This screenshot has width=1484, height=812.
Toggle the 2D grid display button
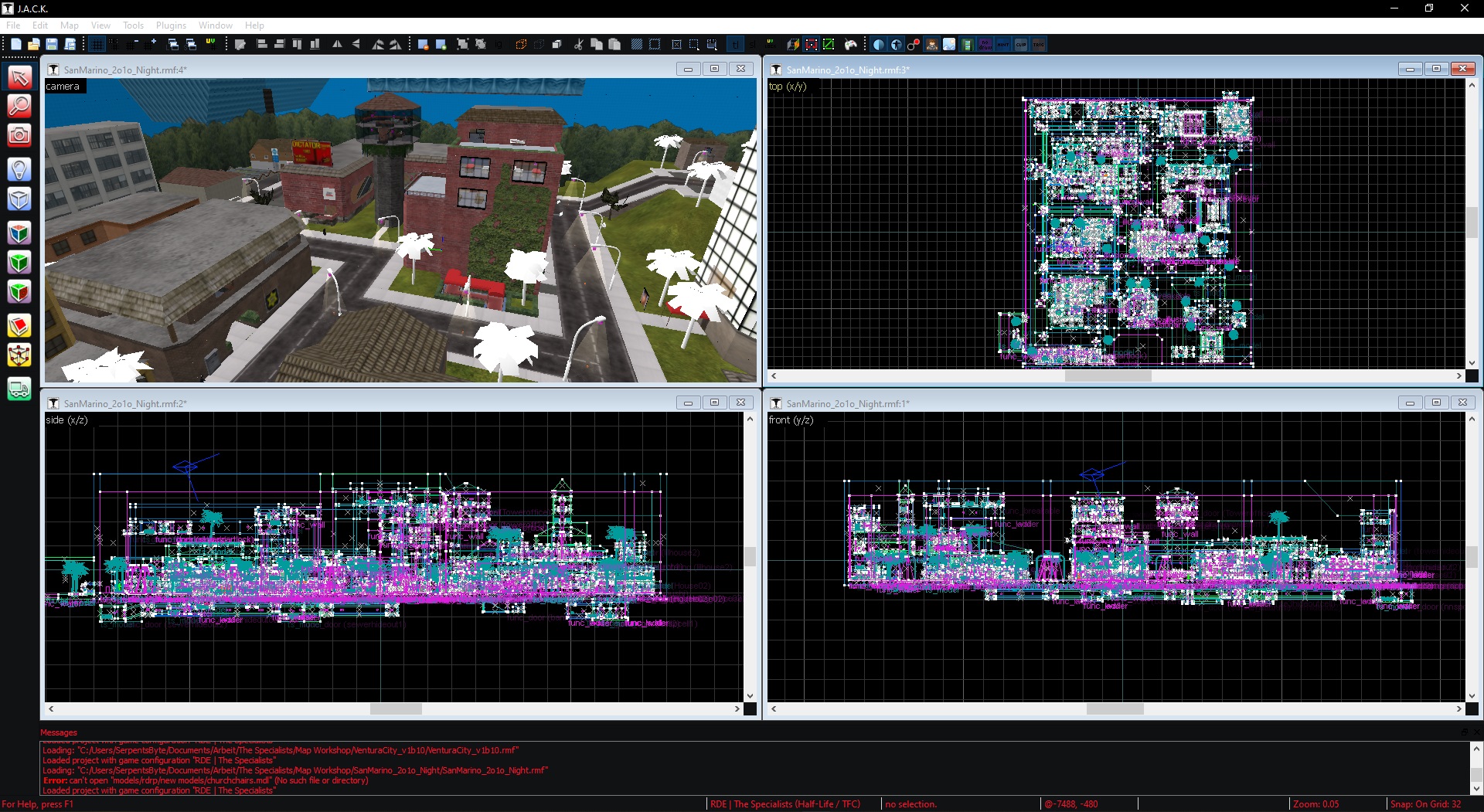click(97, 45)
